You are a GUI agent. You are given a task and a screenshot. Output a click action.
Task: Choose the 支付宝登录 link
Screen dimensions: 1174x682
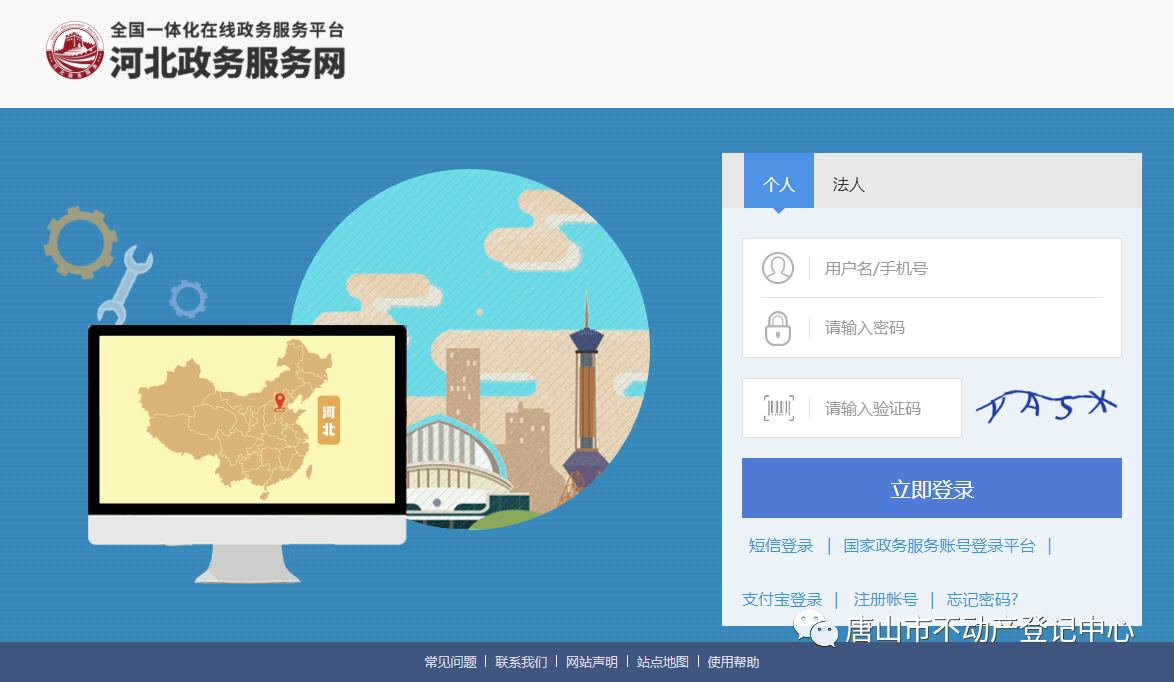(x=781, y=600)
